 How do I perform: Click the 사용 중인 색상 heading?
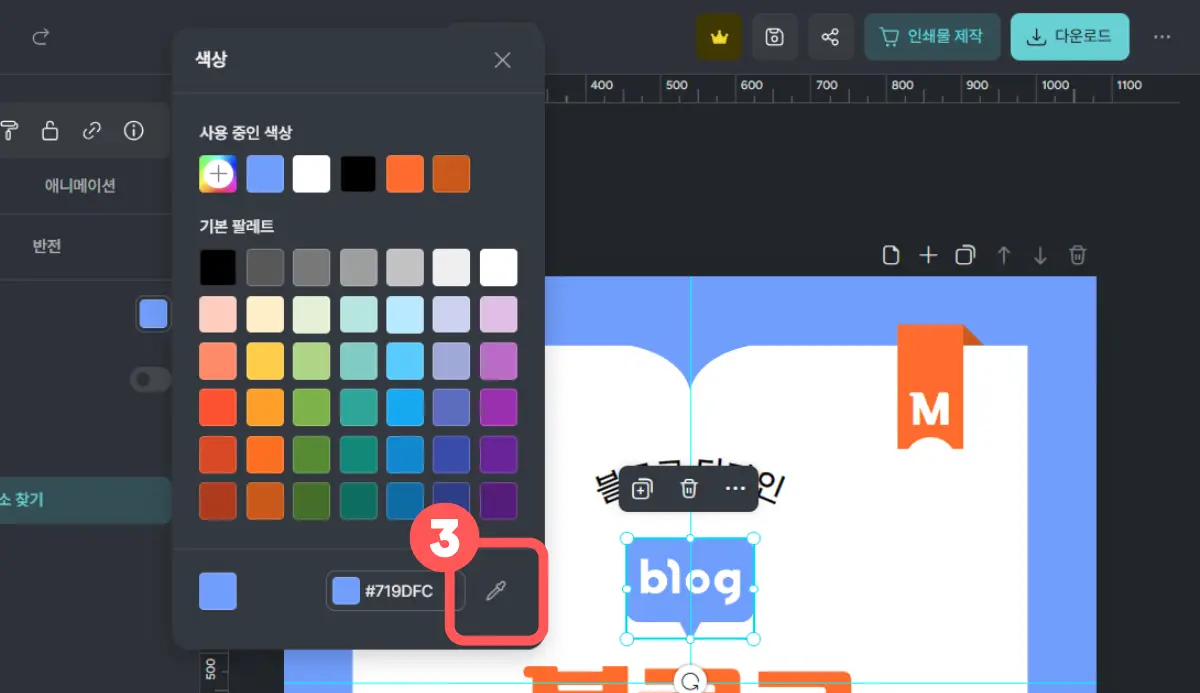pyautogui.click(x=245, y=132)
